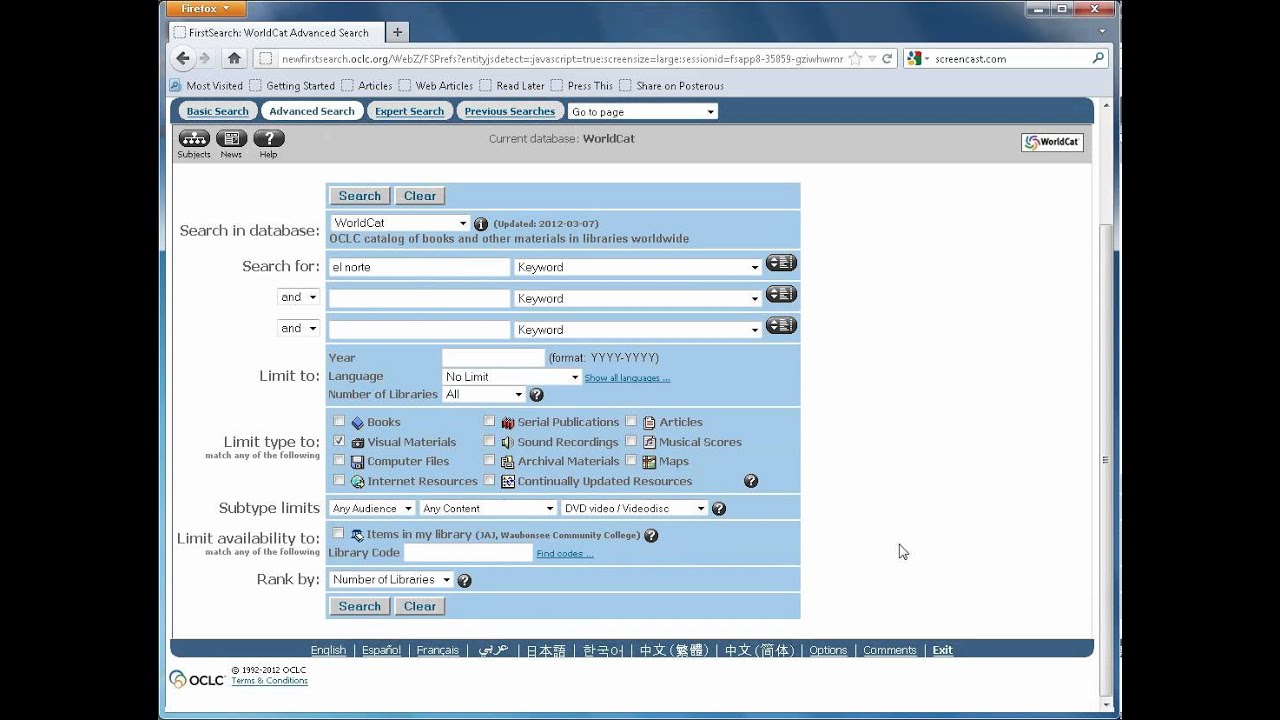Open first Keyword index dropdown

pyautogui.click(x=638, y=267)
